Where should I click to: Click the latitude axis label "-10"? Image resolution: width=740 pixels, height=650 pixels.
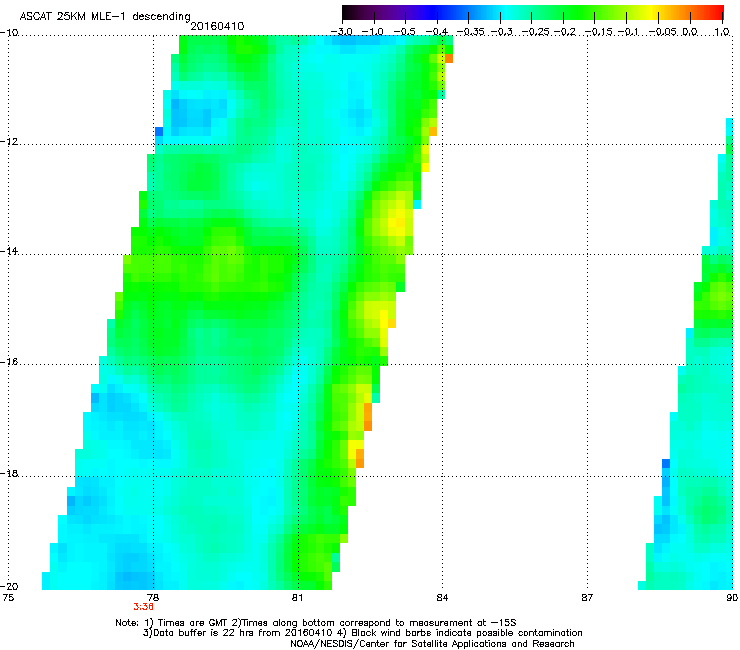coord(9,33)
